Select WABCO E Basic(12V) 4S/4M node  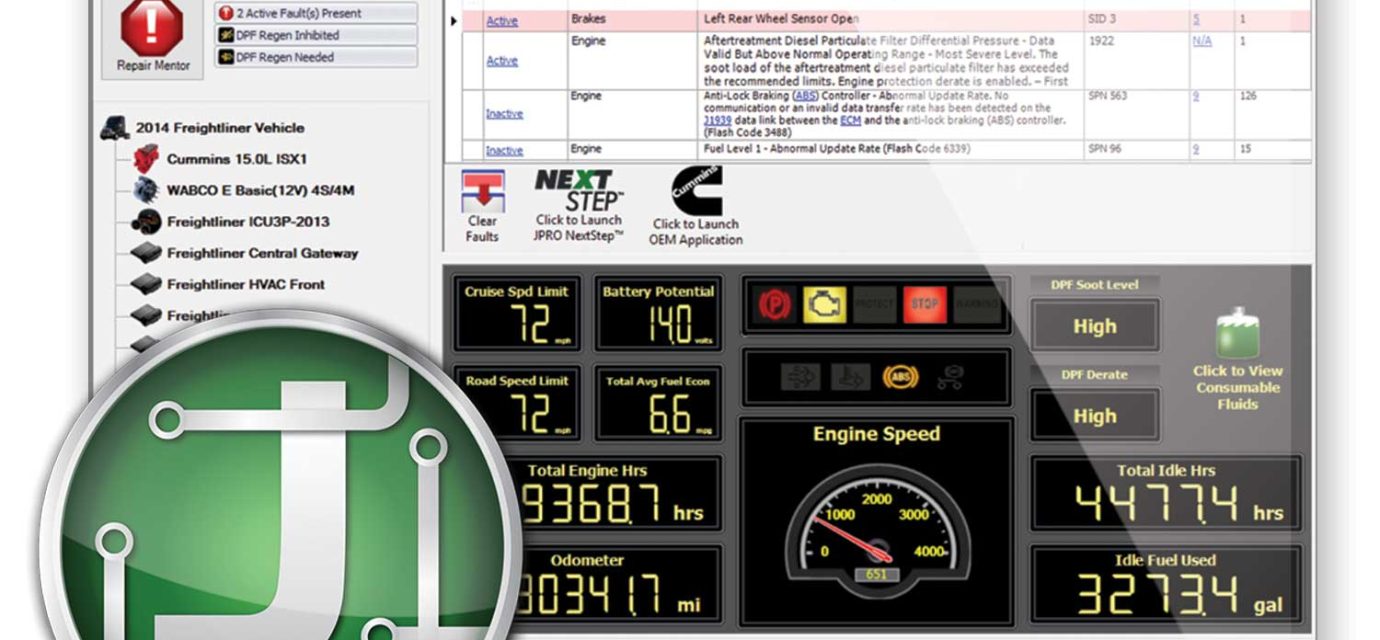[x=261, y=190]
